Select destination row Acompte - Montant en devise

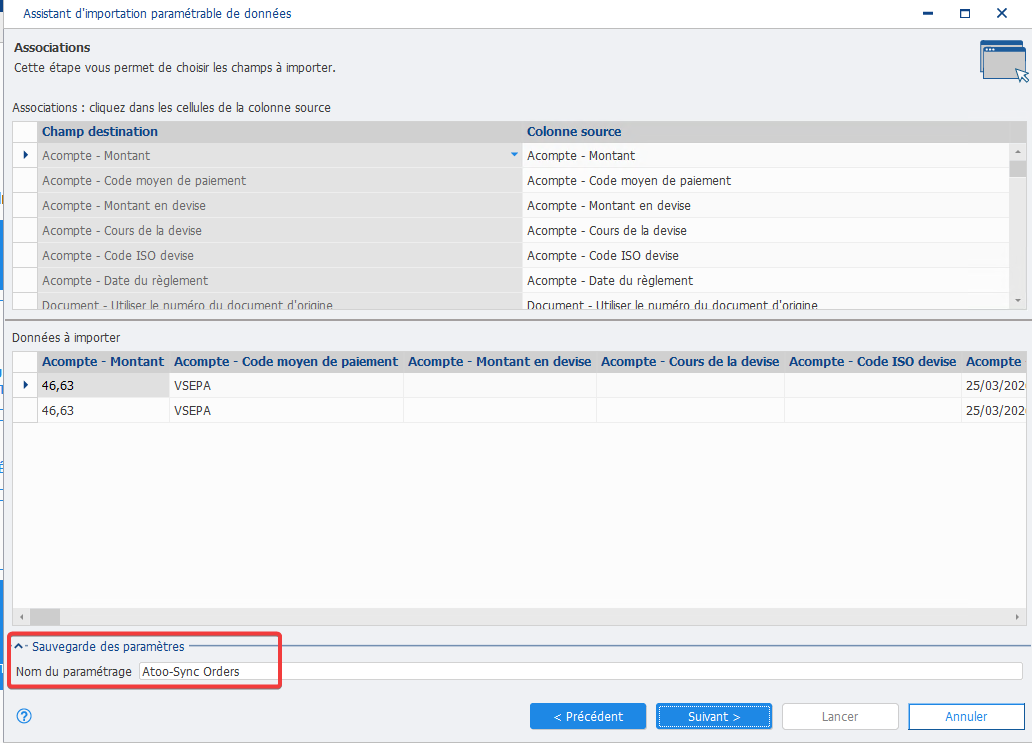click(280, 205)
